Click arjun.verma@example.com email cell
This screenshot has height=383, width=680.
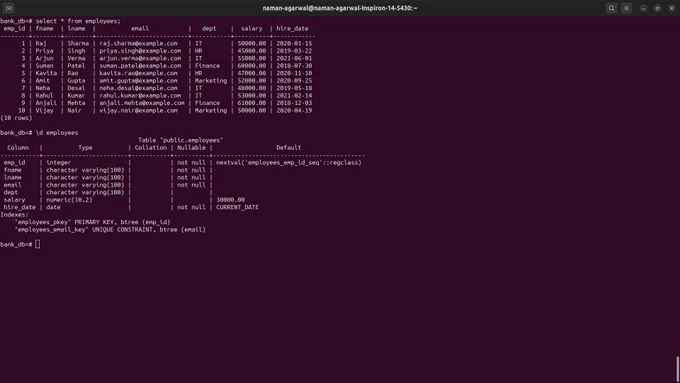[x=140, y=58]
